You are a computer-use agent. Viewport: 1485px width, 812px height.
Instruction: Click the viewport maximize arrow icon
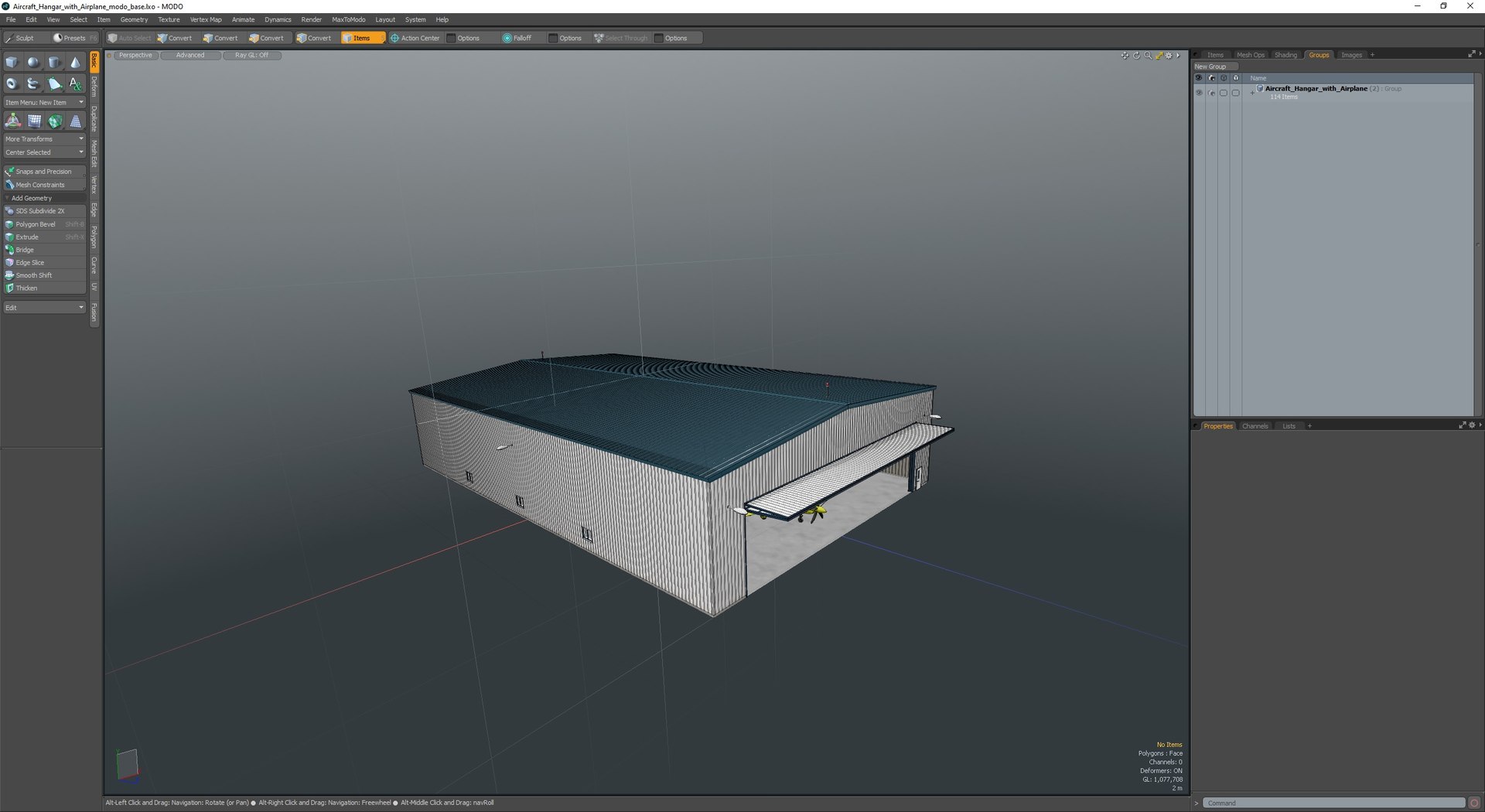click(1159, 56)
